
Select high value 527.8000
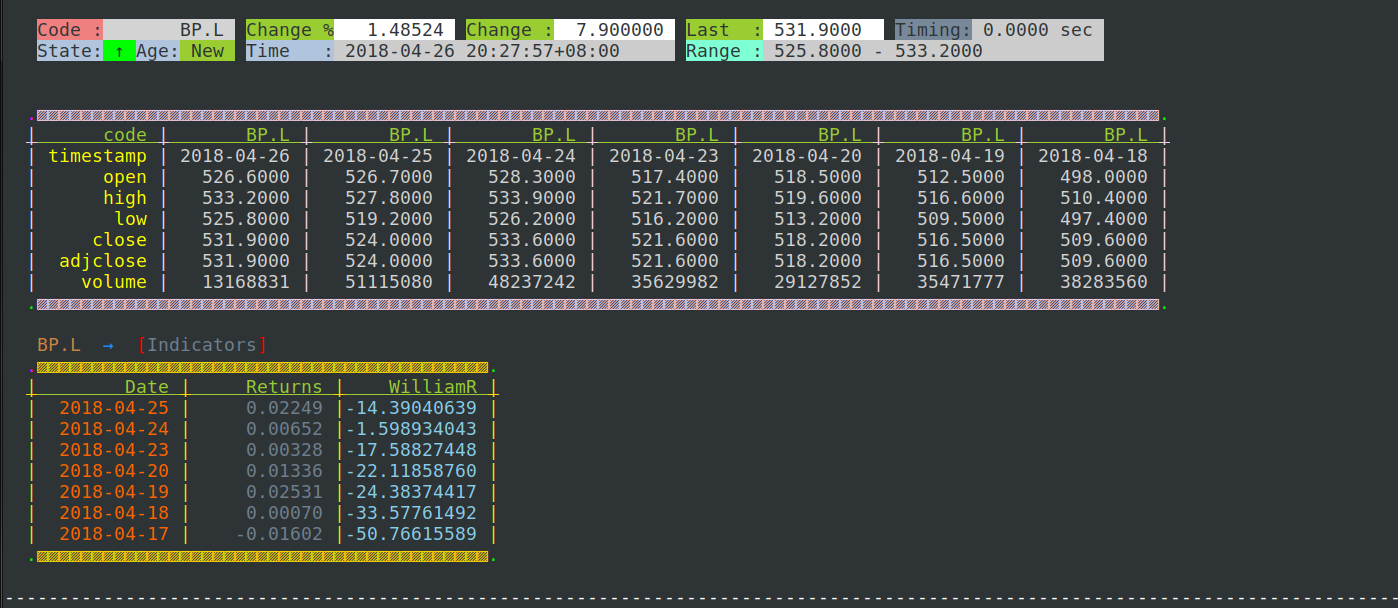[x=389, y=198]
